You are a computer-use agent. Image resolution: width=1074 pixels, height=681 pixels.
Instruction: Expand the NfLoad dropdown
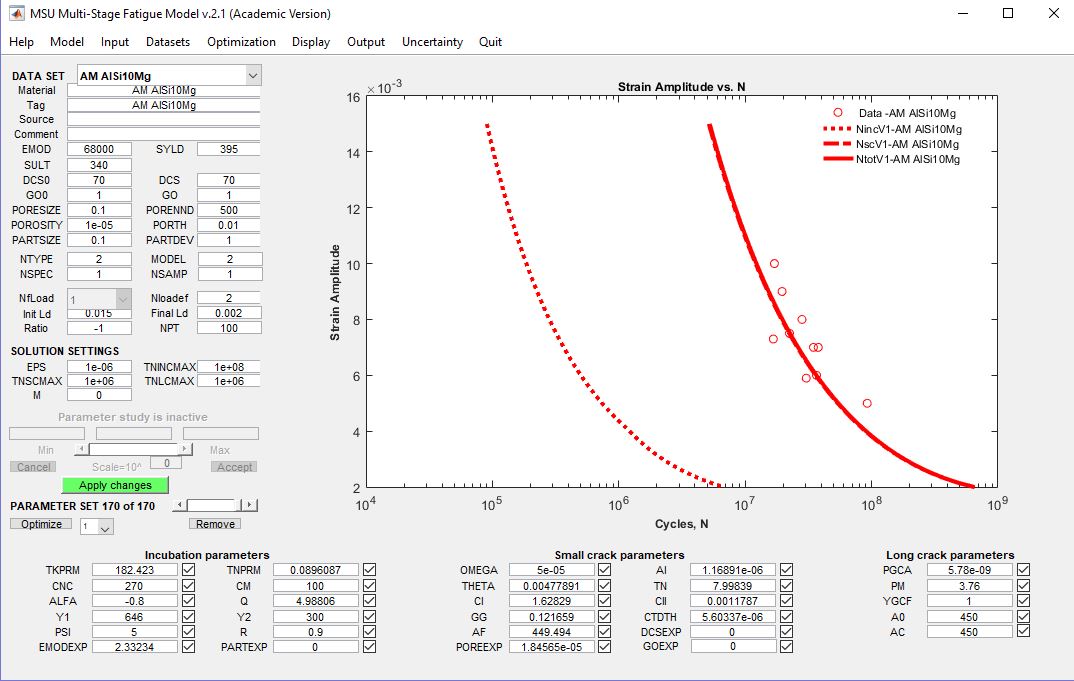point(122,298)
